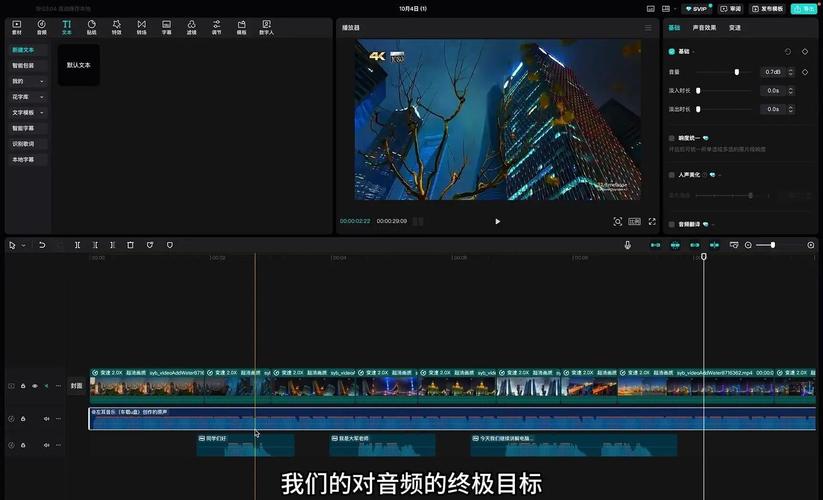Select 新建文本 in the text sidebar
The image size is (823, 500).
tap(28, 50)
